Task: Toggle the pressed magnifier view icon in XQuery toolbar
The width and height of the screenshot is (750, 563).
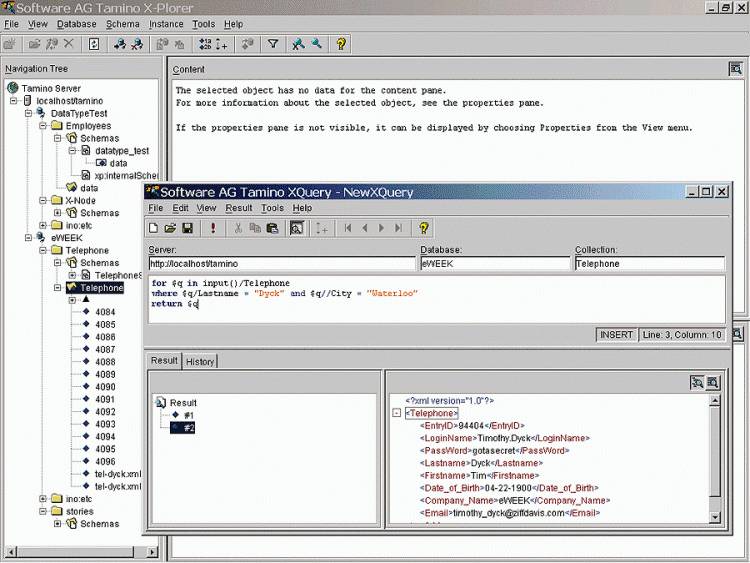Action: point(297,228)
